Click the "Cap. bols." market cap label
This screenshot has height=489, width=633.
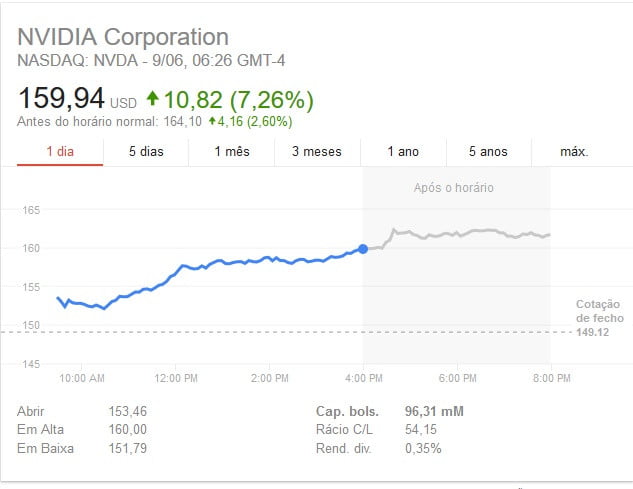pos(346,411)
